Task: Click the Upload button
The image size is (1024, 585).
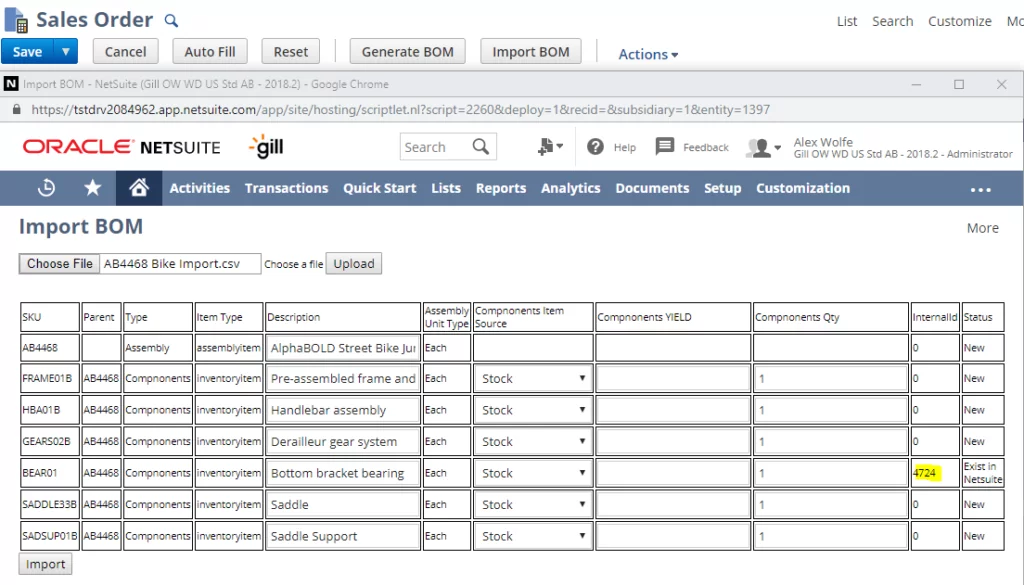Action: 354,264
